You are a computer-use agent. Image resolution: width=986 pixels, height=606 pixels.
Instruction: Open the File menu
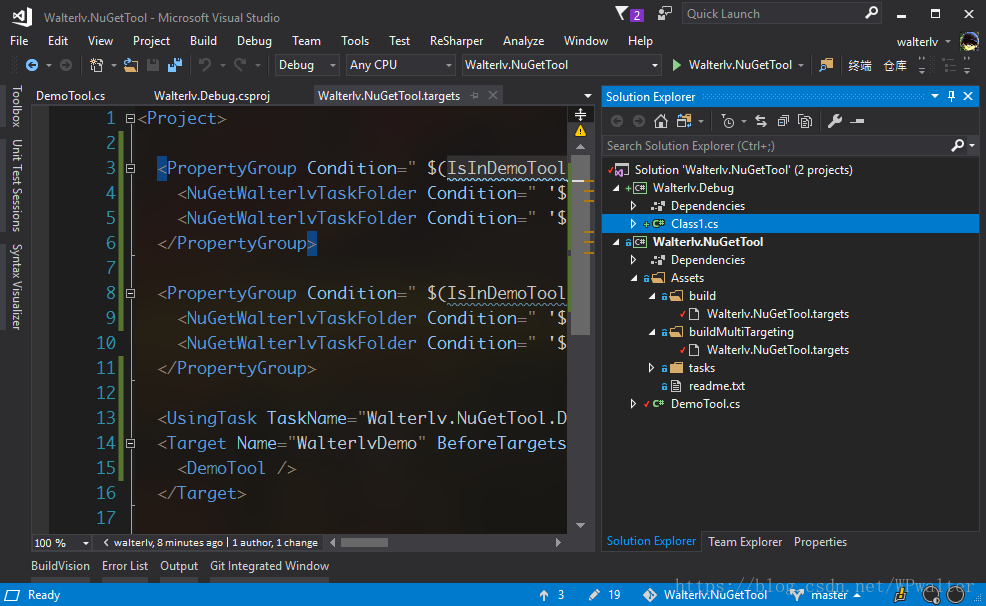19,41
